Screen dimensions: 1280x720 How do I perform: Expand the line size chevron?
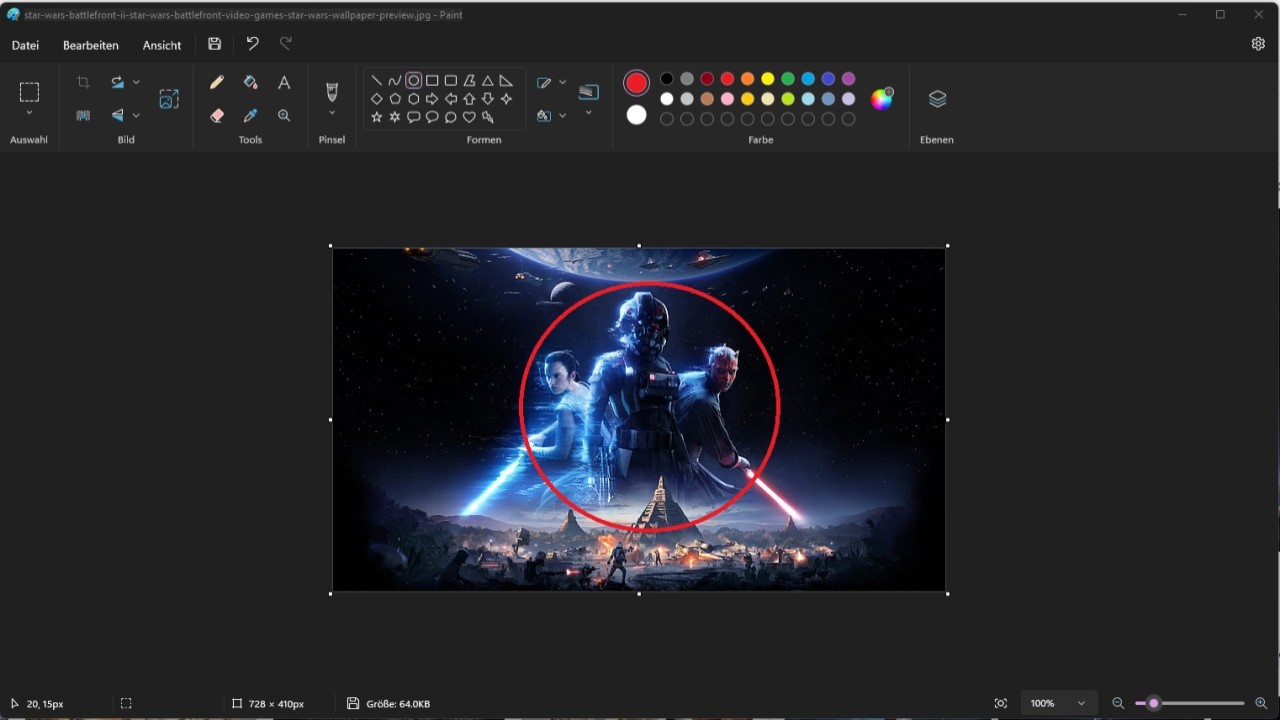pyautogui.click(x=588, y=113)
